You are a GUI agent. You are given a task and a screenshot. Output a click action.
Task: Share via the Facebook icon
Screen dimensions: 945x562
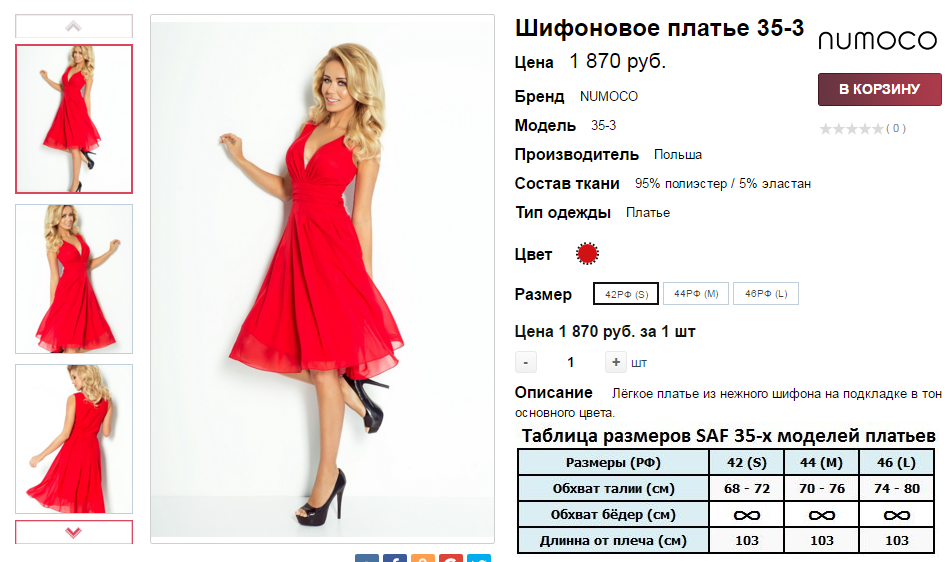click(x=395, y=558)
